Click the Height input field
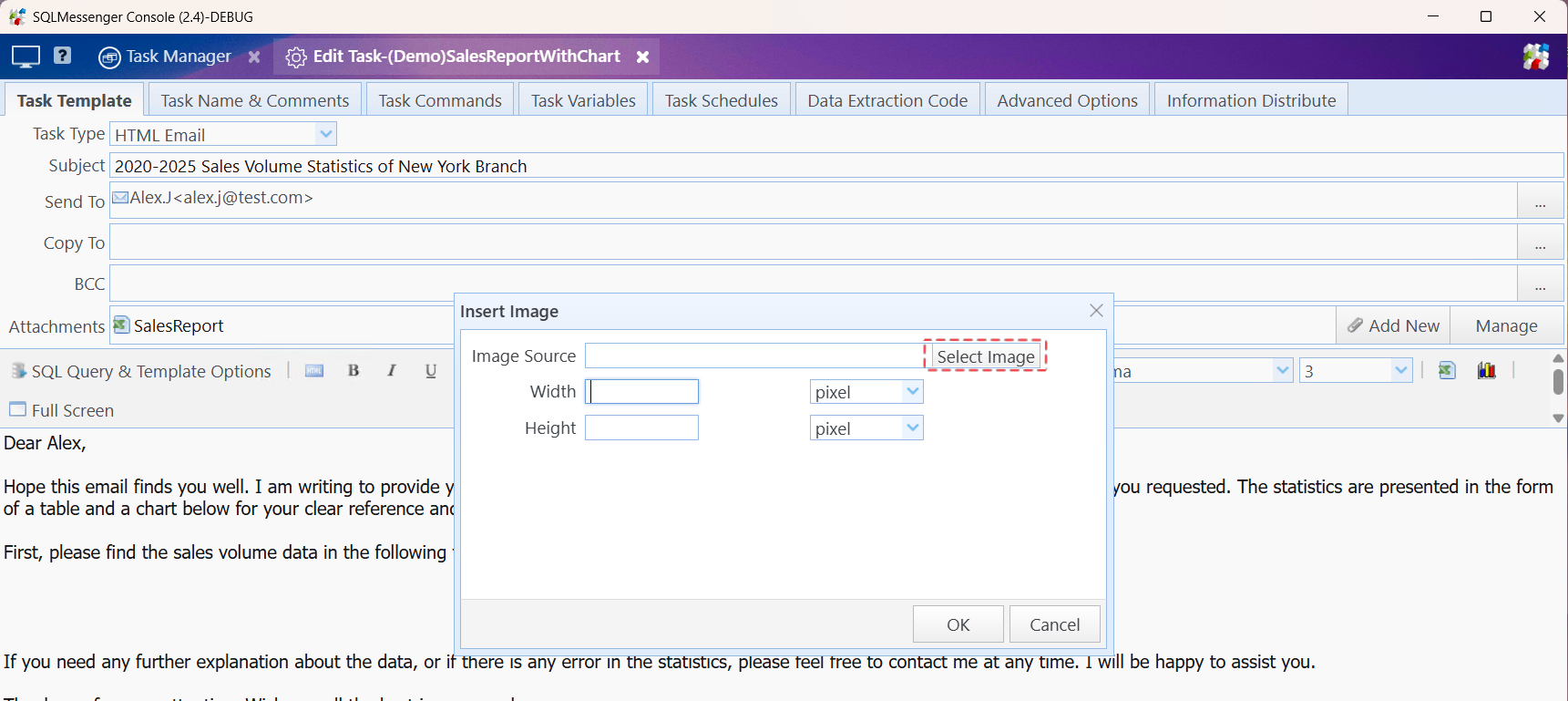The image size is (1568, 701). (x=641, y=428)
